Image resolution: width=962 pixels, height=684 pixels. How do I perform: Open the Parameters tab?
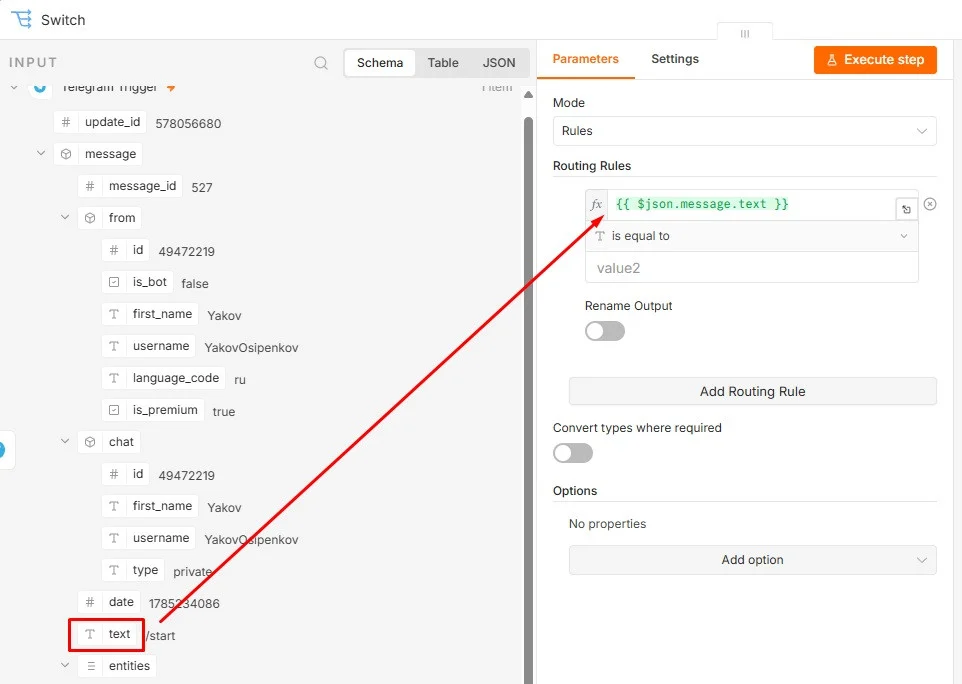(x=585, y=59)
